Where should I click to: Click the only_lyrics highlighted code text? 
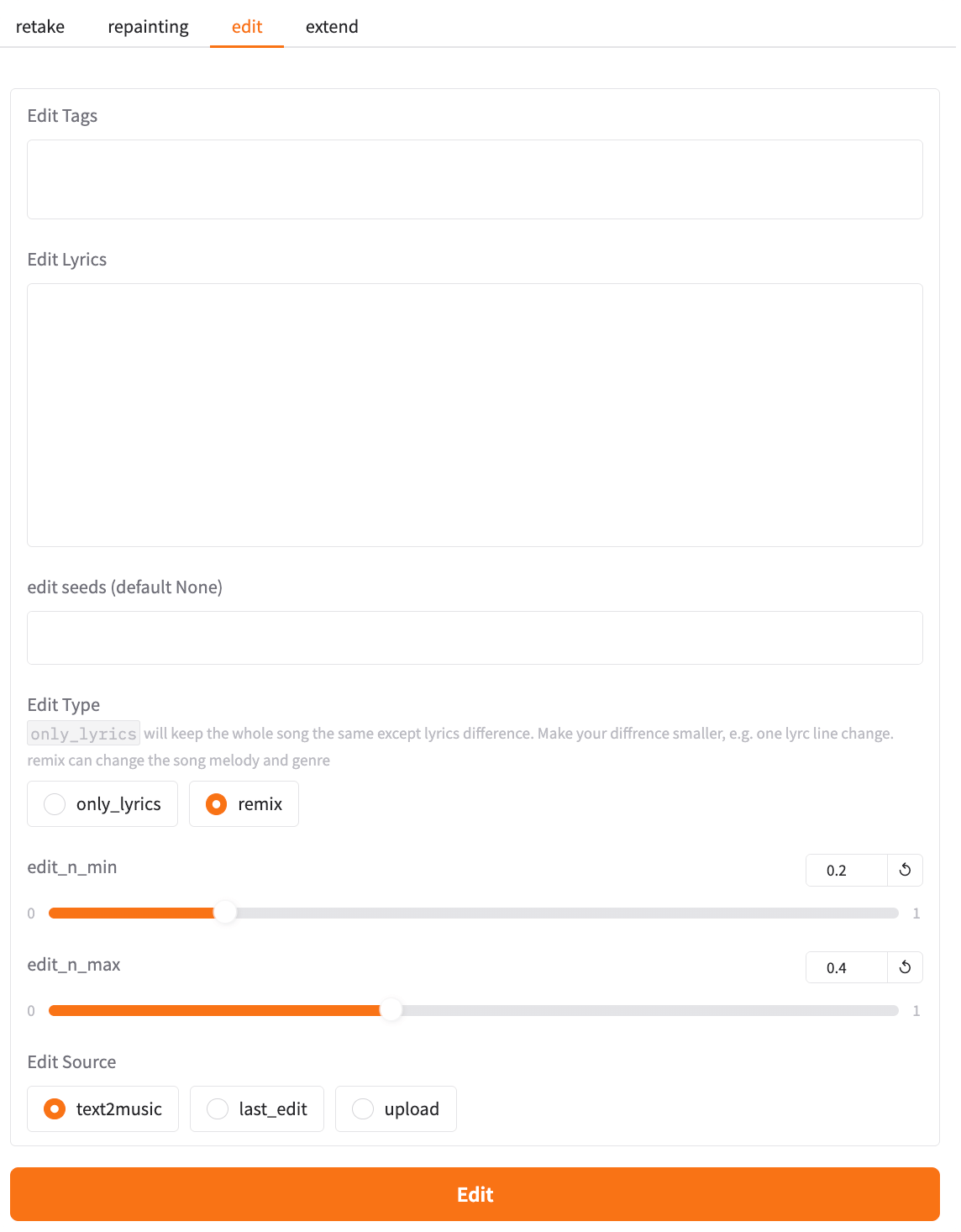(83, 733)
